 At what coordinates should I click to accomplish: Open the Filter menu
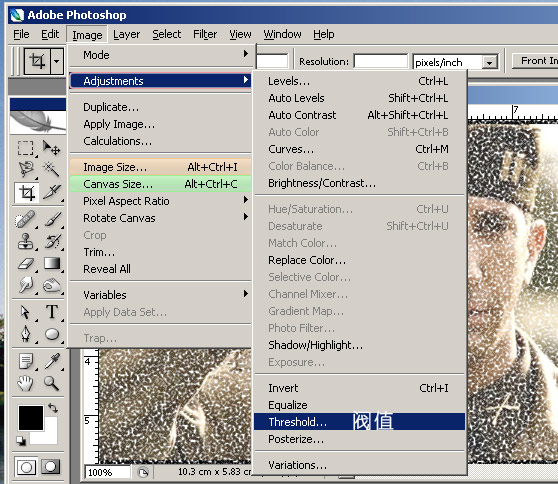205,35
